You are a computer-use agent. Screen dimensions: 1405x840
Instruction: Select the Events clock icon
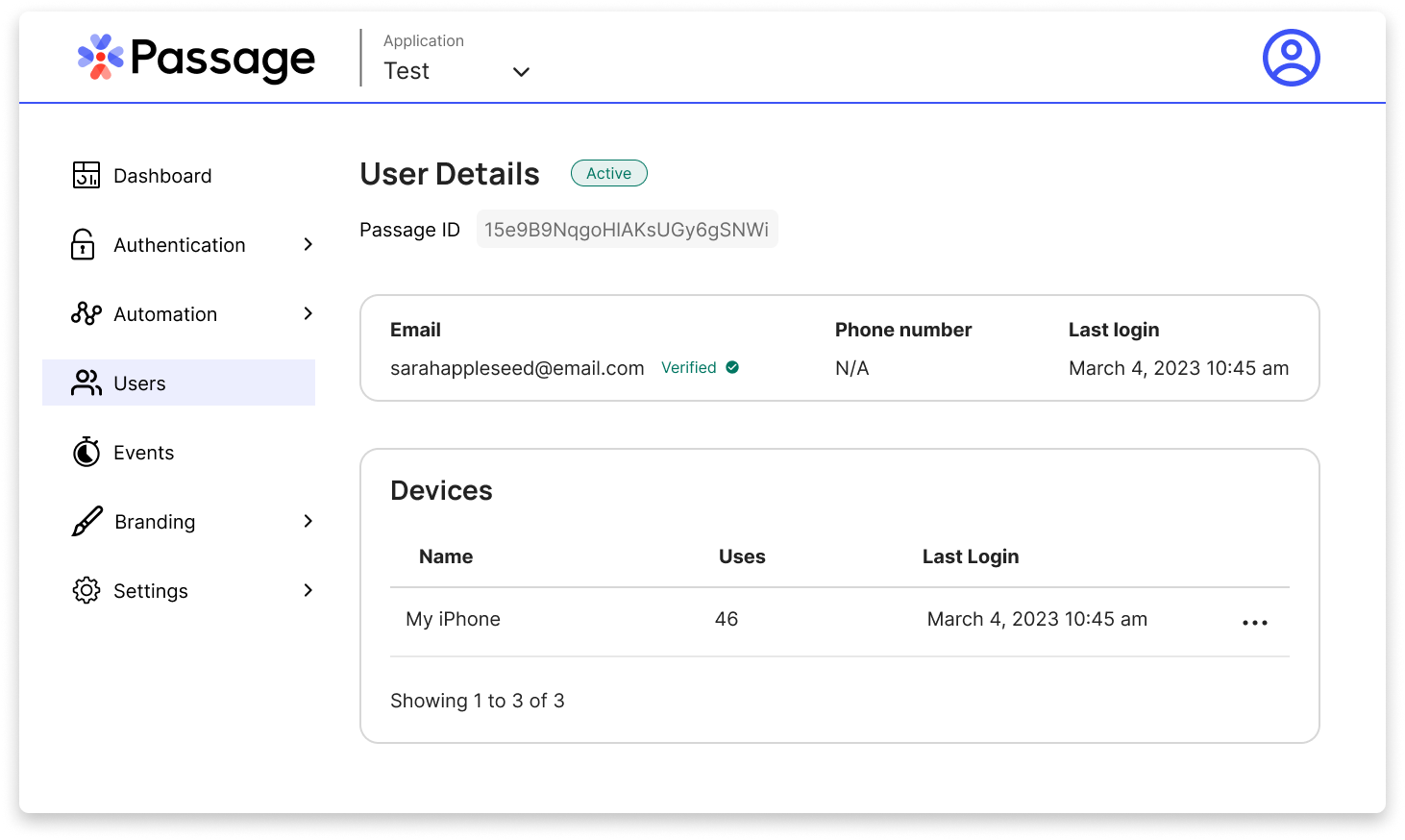tap(86, 452)
